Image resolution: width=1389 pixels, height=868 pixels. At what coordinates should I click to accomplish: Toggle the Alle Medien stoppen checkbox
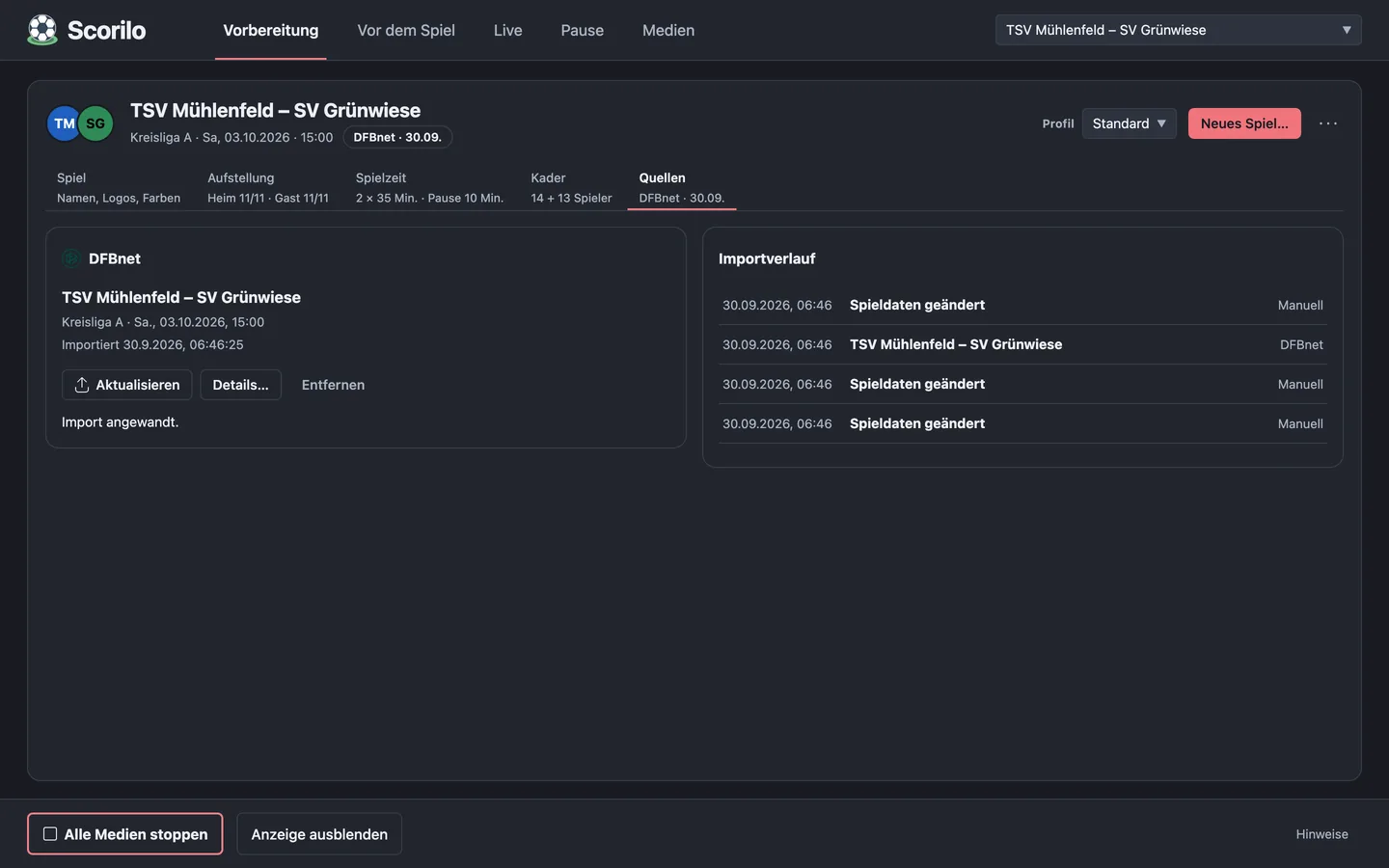[x=50, y=834]
